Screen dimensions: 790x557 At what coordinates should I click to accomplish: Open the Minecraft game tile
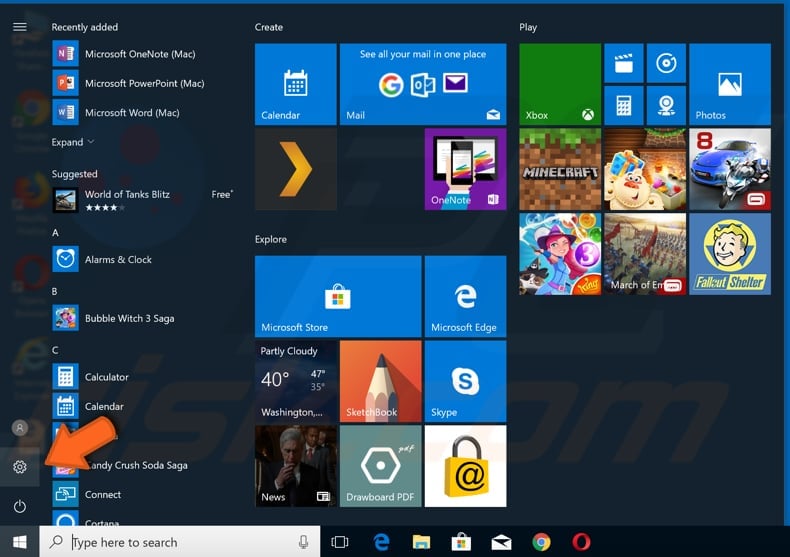tap(559, 168)
